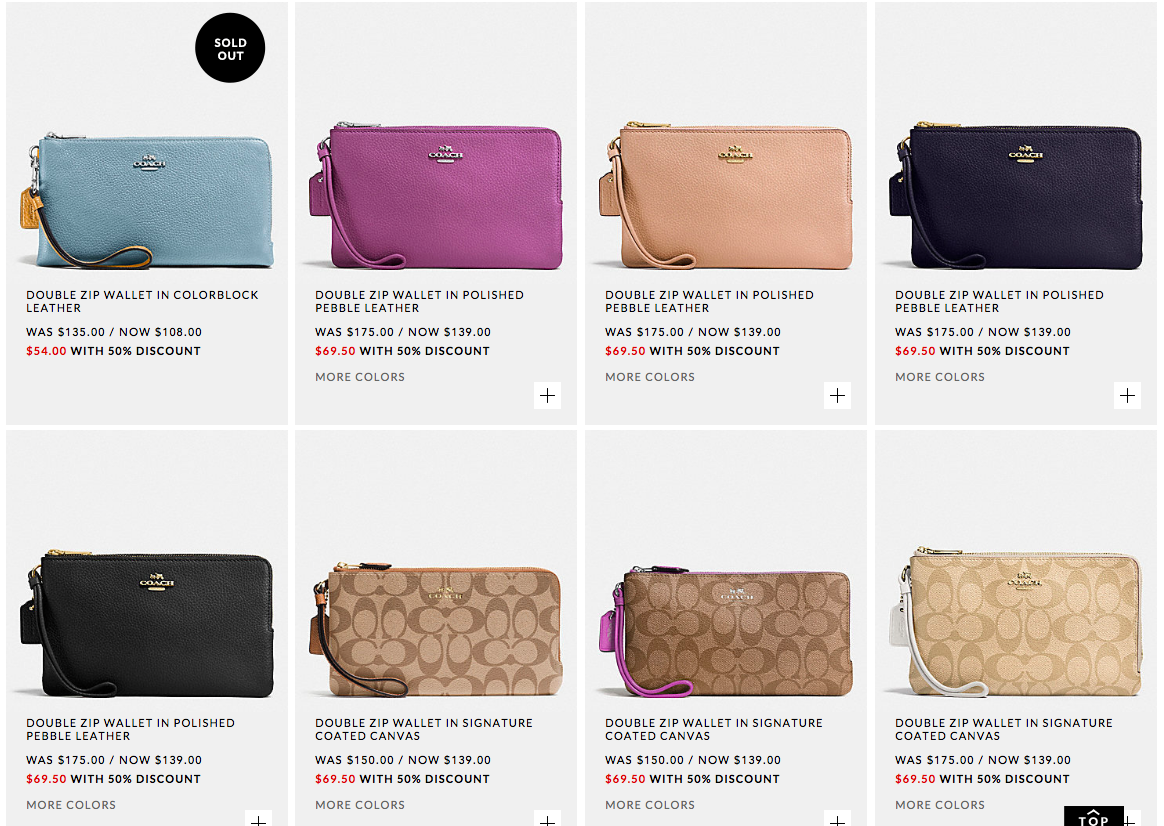Expand plus icon on beige pebble leather wallet
This screenshot has width=1164, height=826.
point(837,396)
